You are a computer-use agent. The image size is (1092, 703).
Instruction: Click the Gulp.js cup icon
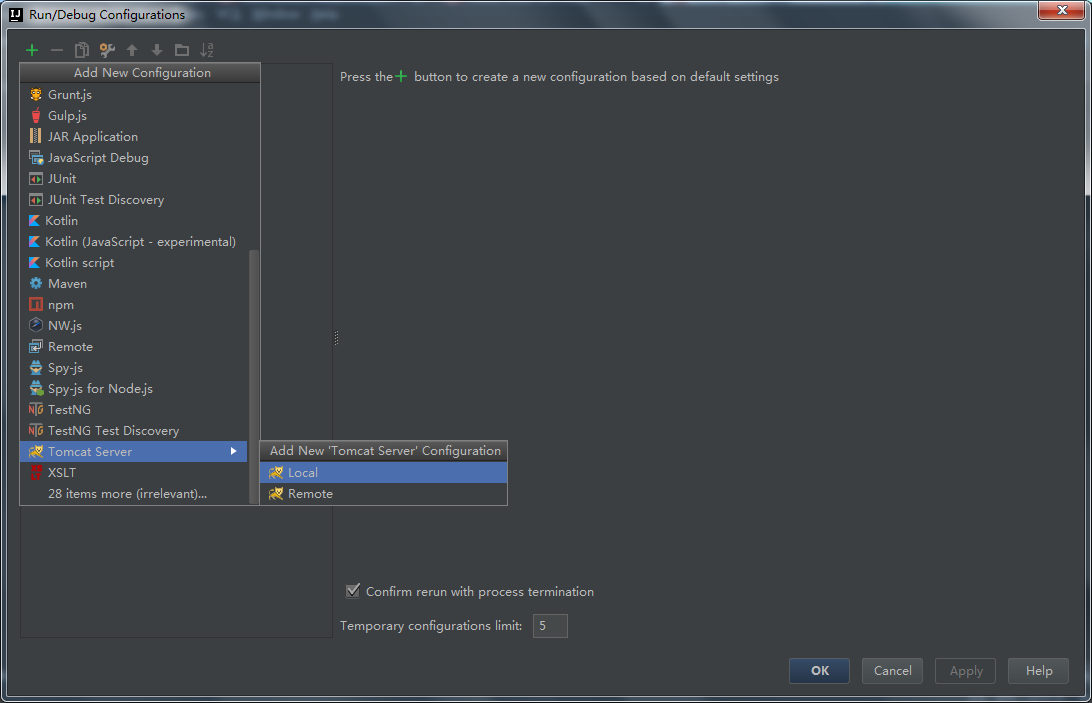(x=36, y=116)
